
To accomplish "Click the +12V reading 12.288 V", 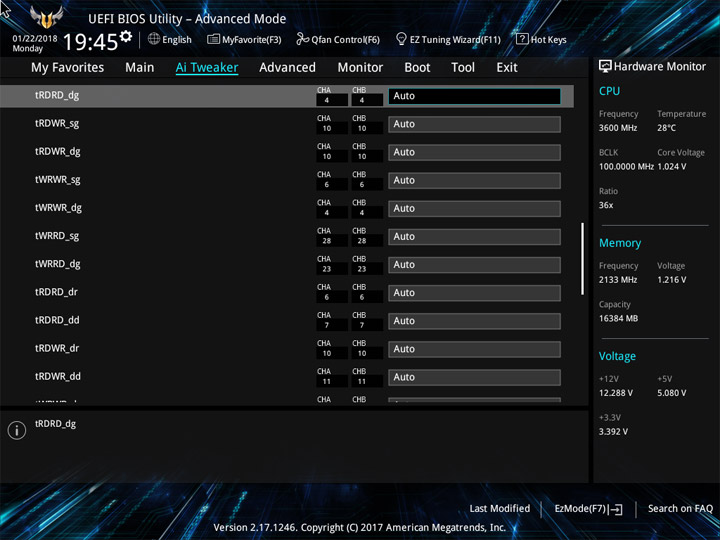I will (x=616, y=393).
